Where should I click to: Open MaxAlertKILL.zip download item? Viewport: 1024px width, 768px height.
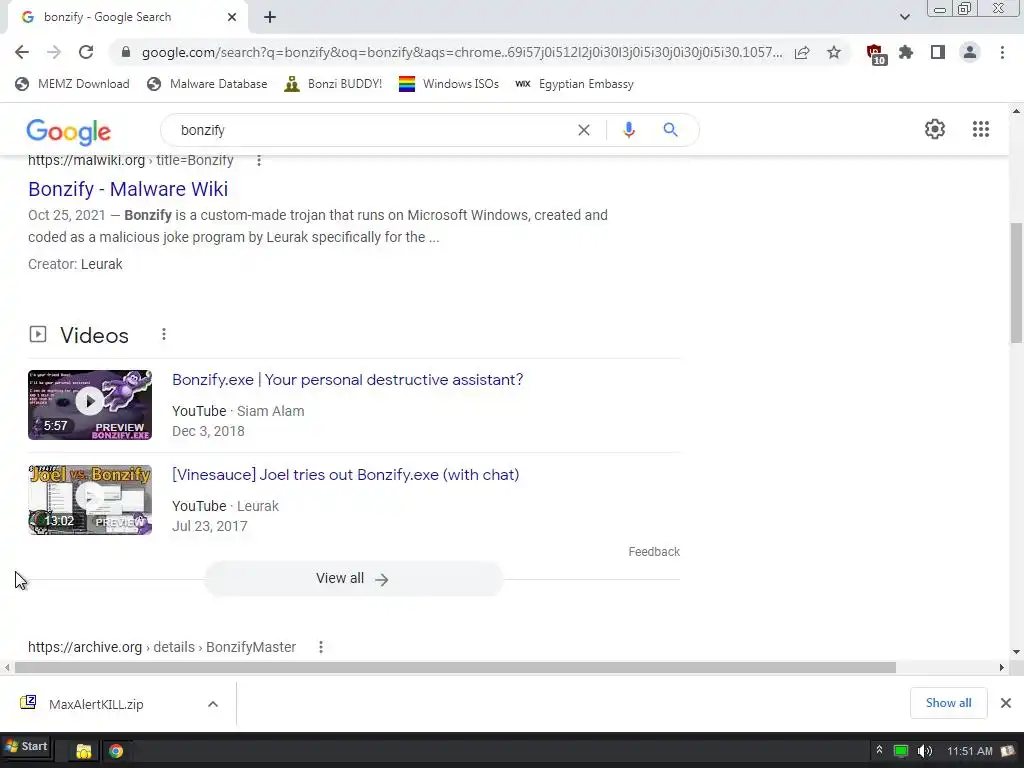[x=96, y=704]
